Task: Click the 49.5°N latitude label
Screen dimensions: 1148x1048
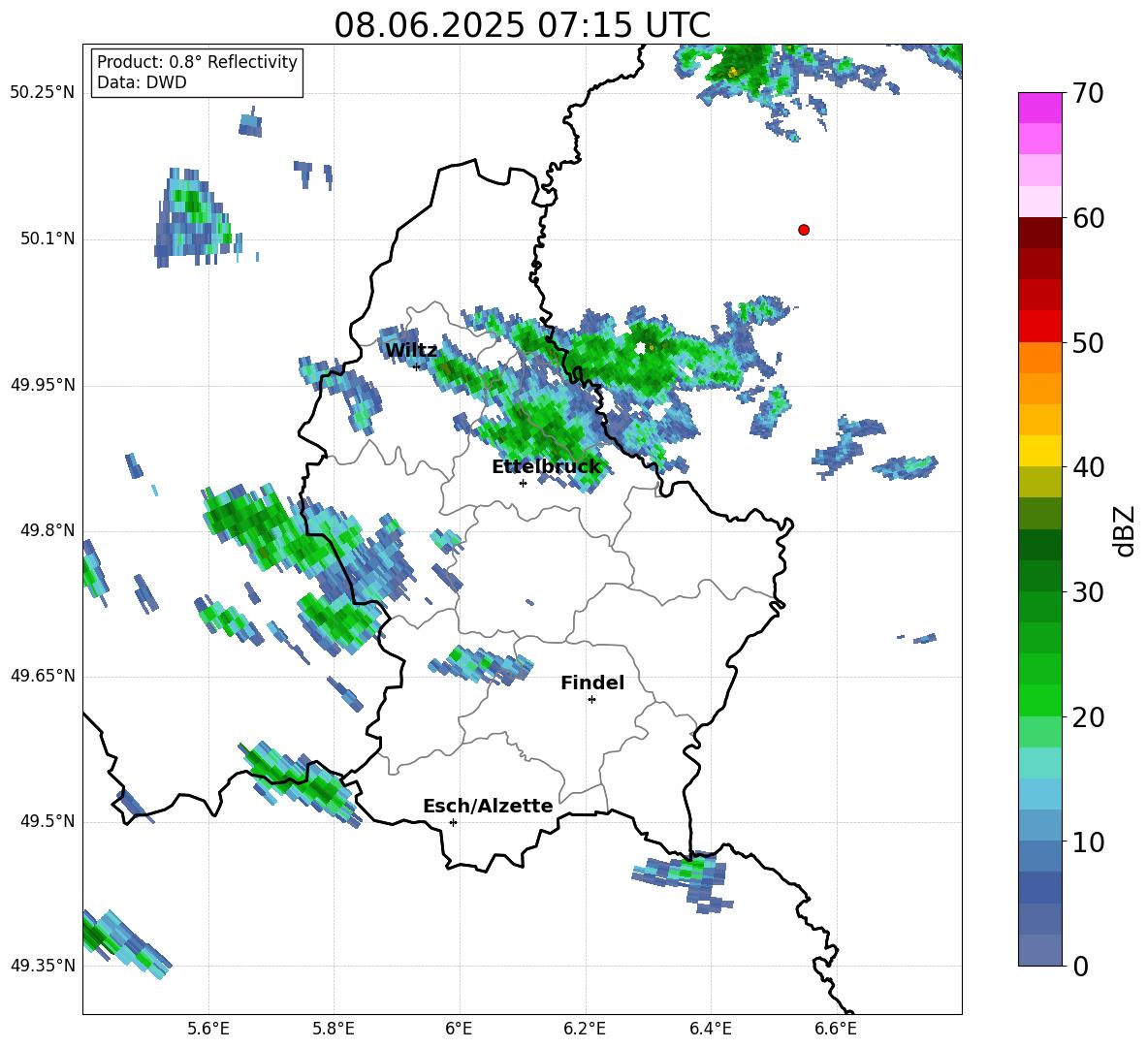Action: click(48, 822)
